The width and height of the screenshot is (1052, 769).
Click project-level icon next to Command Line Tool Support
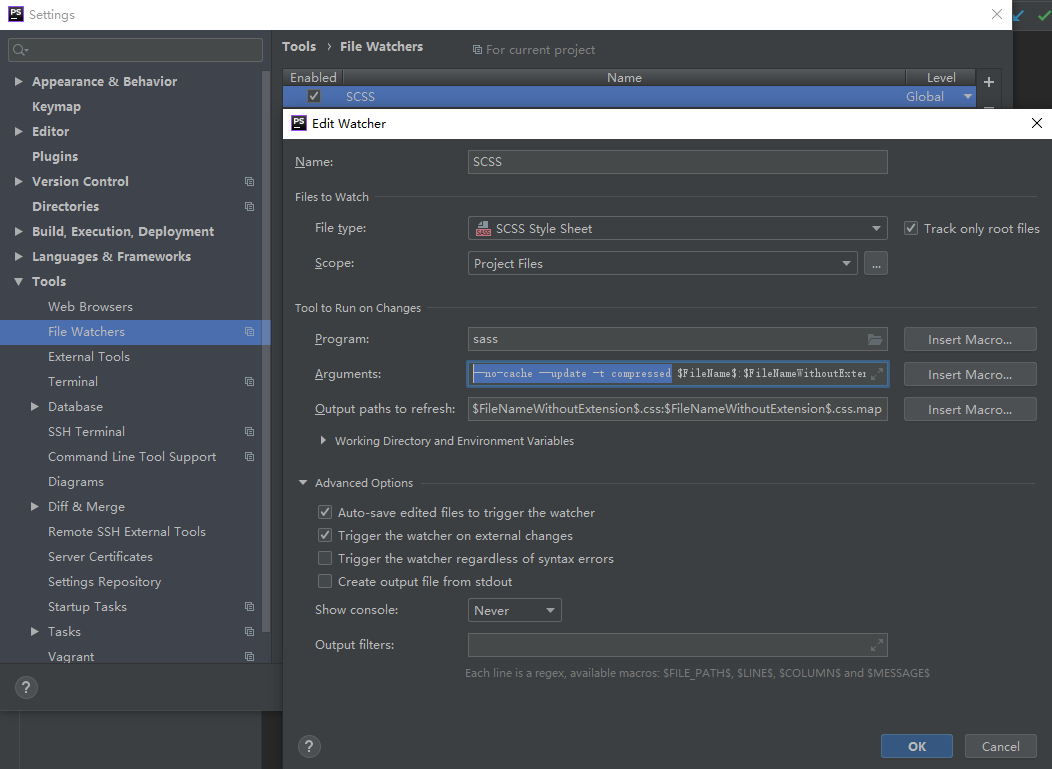pos(250,457)
